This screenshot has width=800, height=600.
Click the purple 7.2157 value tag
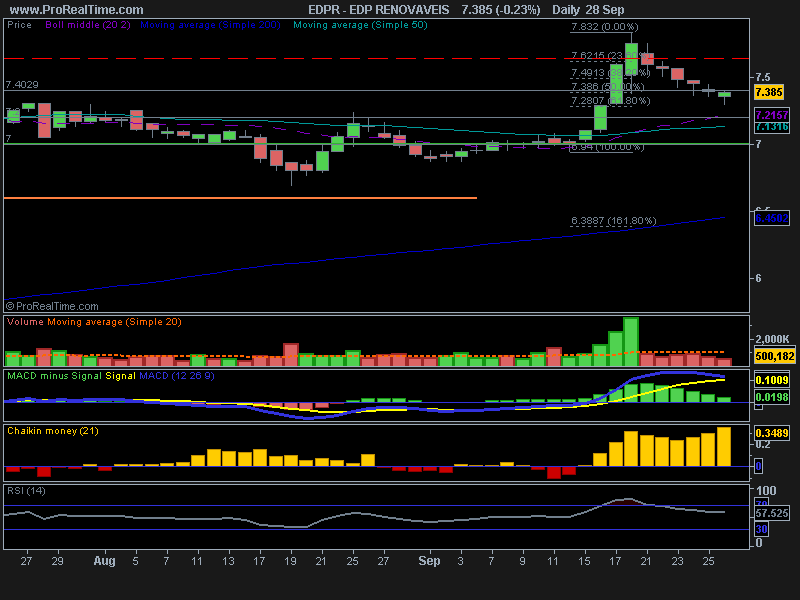click(771, 115)
